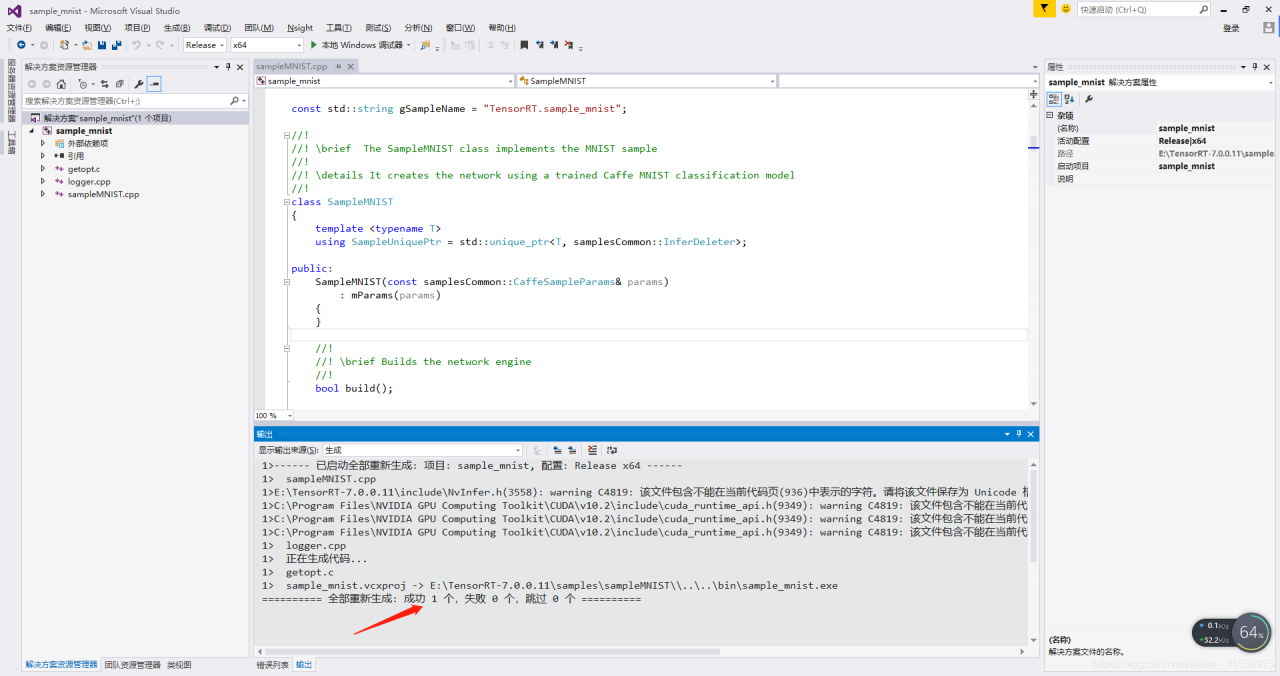This screenshot has width=1280, height=676.
Task: Collapse the class SampleMNIST code block
Action: click(287, 202)
